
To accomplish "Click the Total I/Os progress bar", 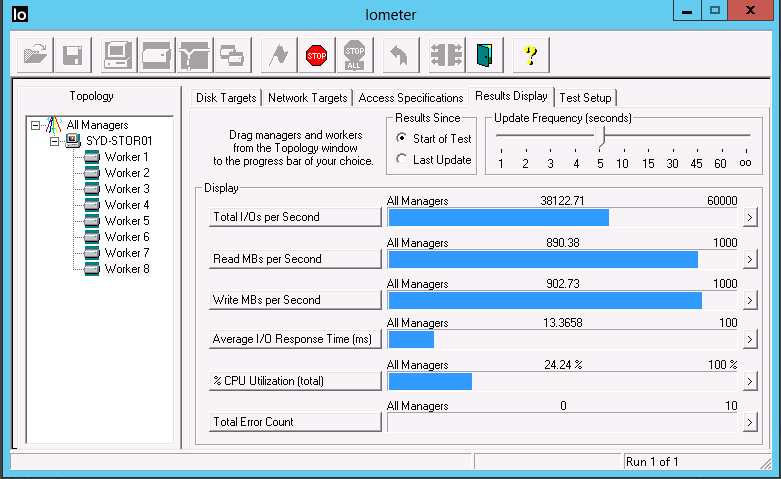I will click(562, 218).
